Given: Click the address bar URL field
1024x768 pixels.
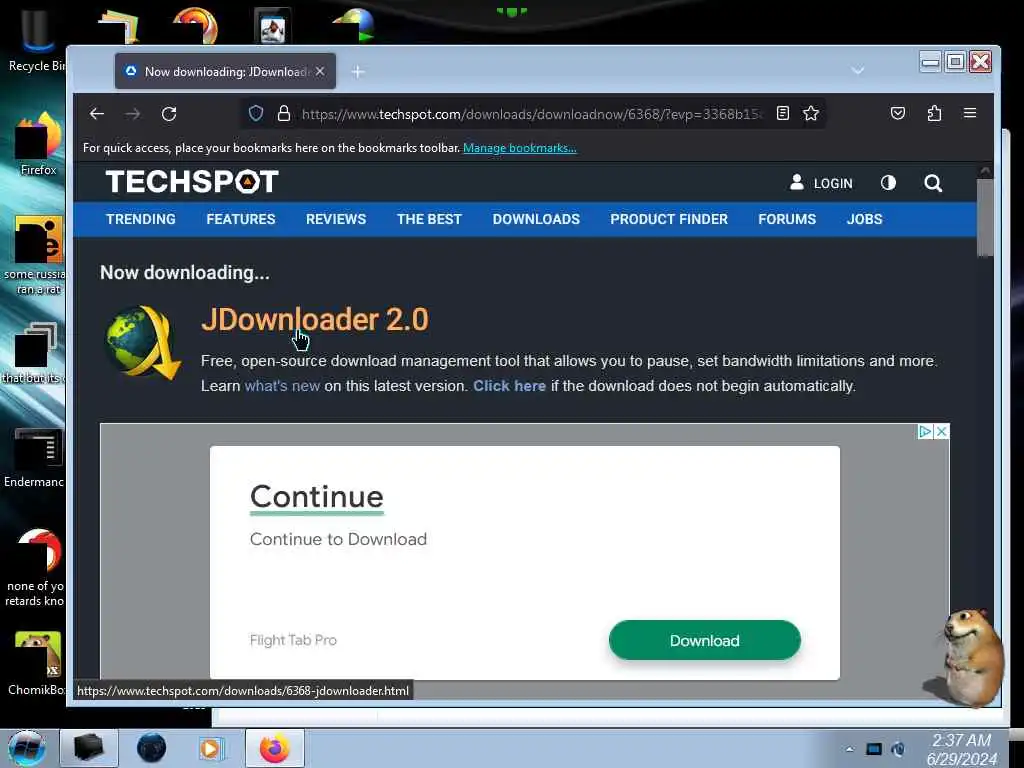Looking at the screenshot, I should [x=532, y=114].
